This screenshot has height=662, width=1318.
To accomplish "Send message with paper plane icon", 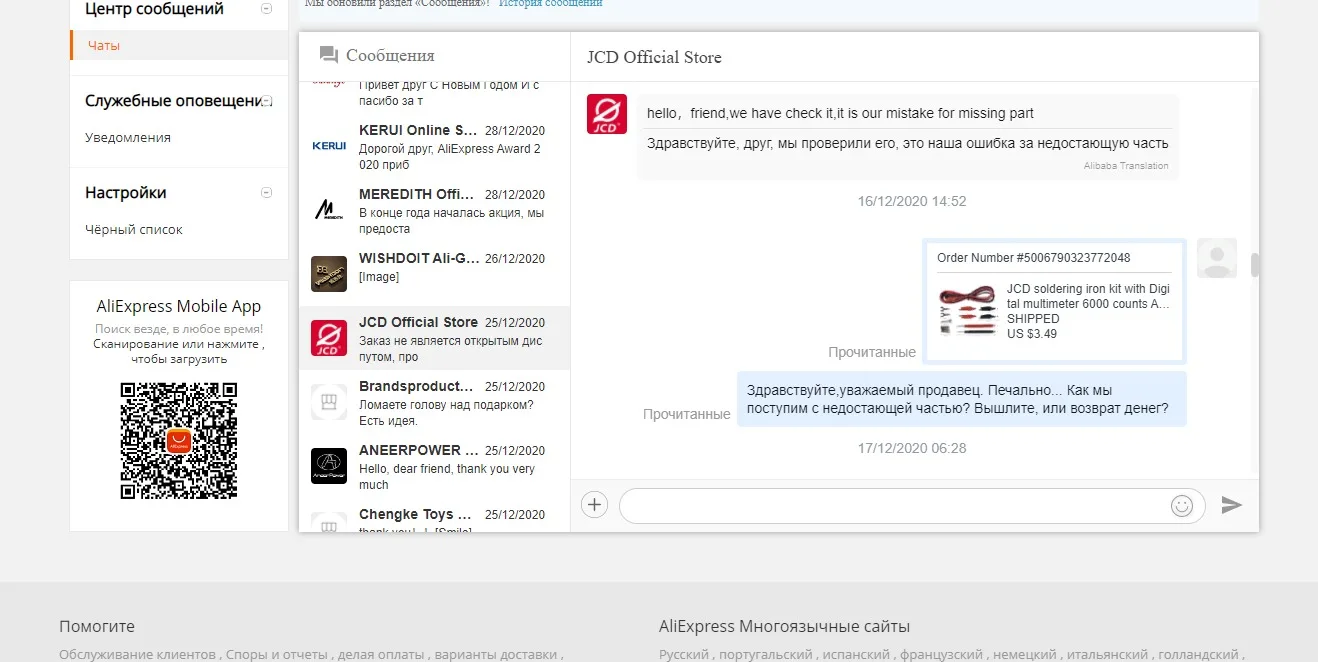I will click(1232, 505).
